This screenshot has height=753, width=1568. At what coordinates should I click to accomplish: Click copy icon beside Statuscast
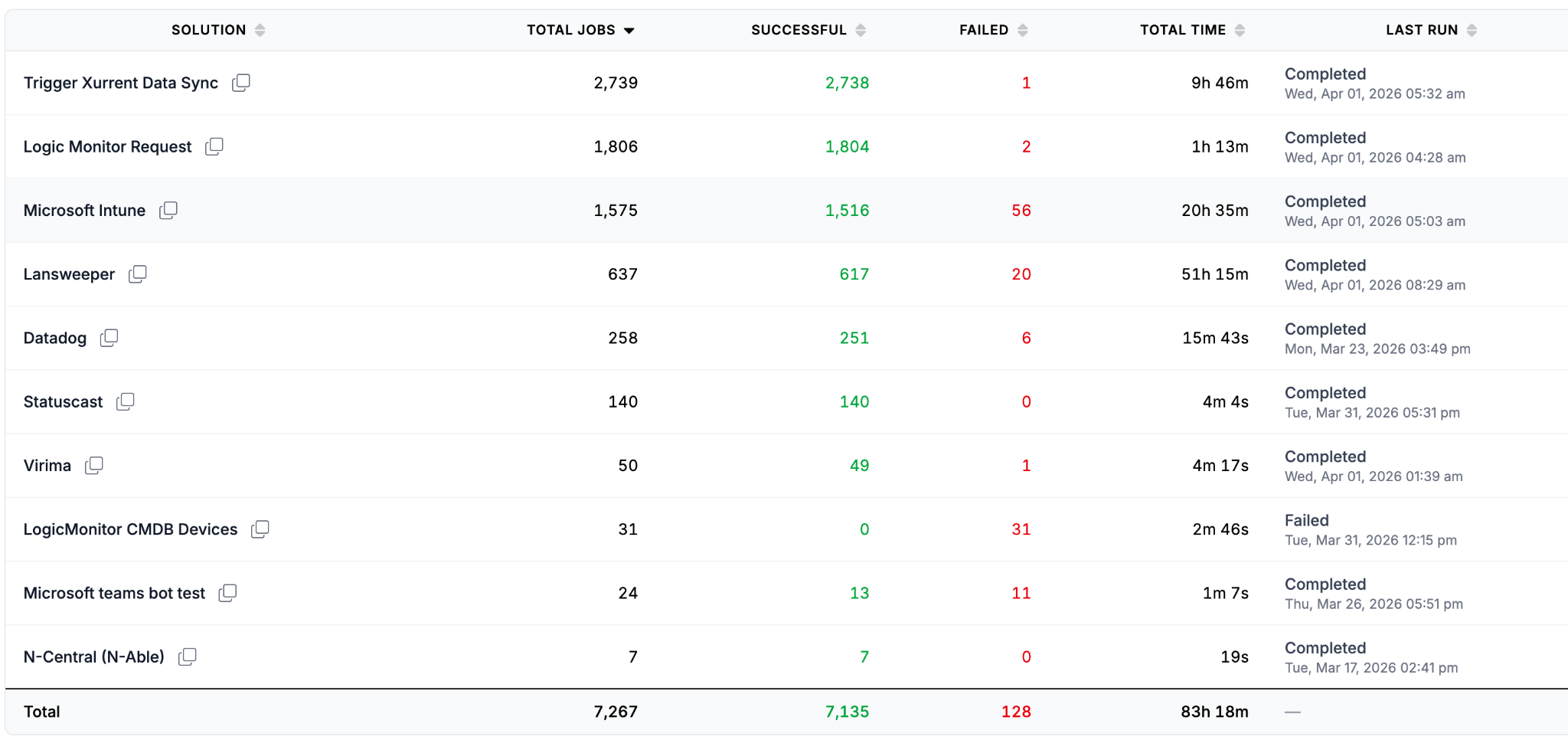coord(126,401)
